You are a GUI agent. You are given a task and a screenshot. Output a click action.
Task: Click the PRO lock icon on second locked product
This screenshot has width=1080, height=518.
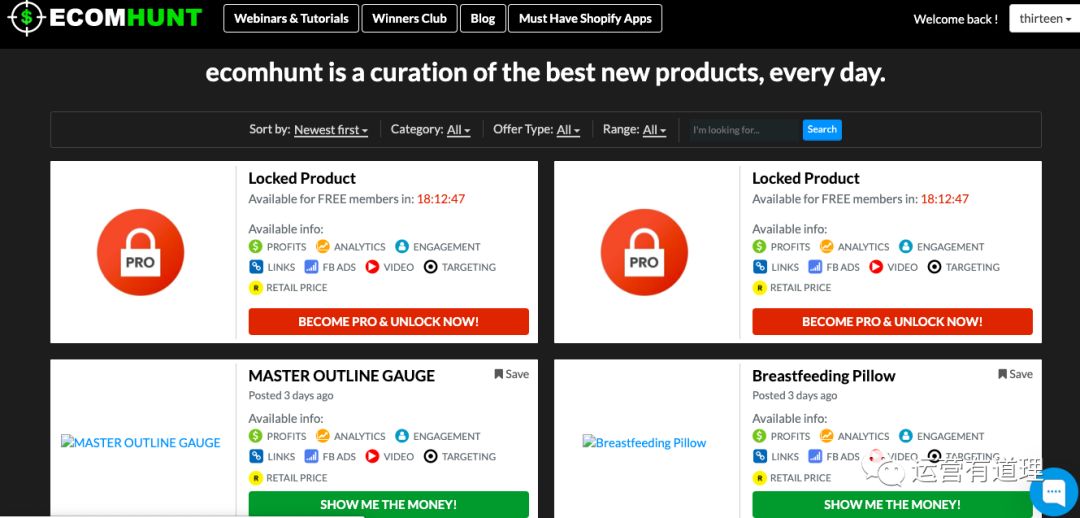(x=644, y=253)
